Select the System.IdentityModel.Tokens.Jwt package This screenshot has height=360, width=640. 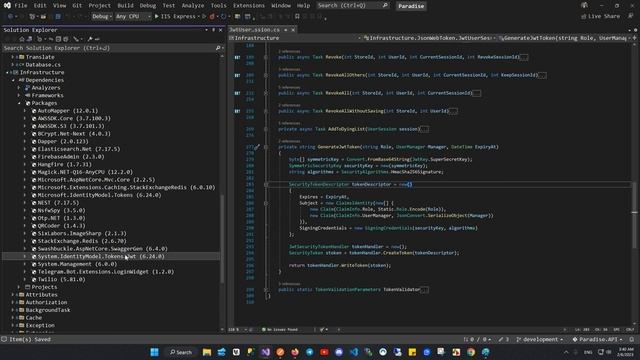pyautogui.click(x=101, y=256)
